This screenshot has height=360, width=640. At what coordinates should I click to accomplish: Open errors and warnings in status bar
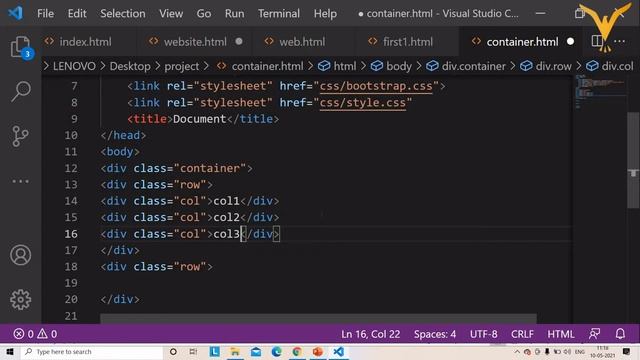35,334
